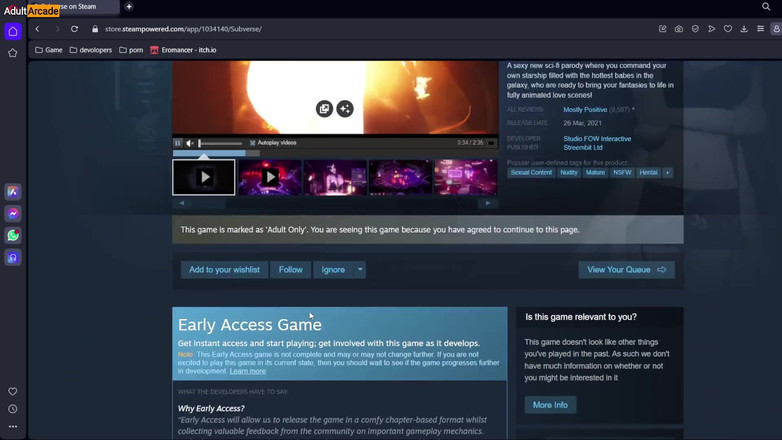Open the Eromancer itch.io bookmark

click(x=183, y=50)
